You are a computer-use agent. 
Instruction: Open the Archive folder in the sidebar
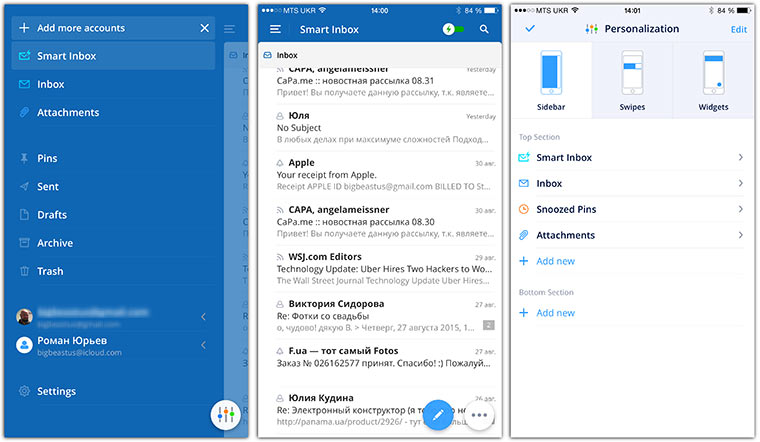click(x=113, y=243)
